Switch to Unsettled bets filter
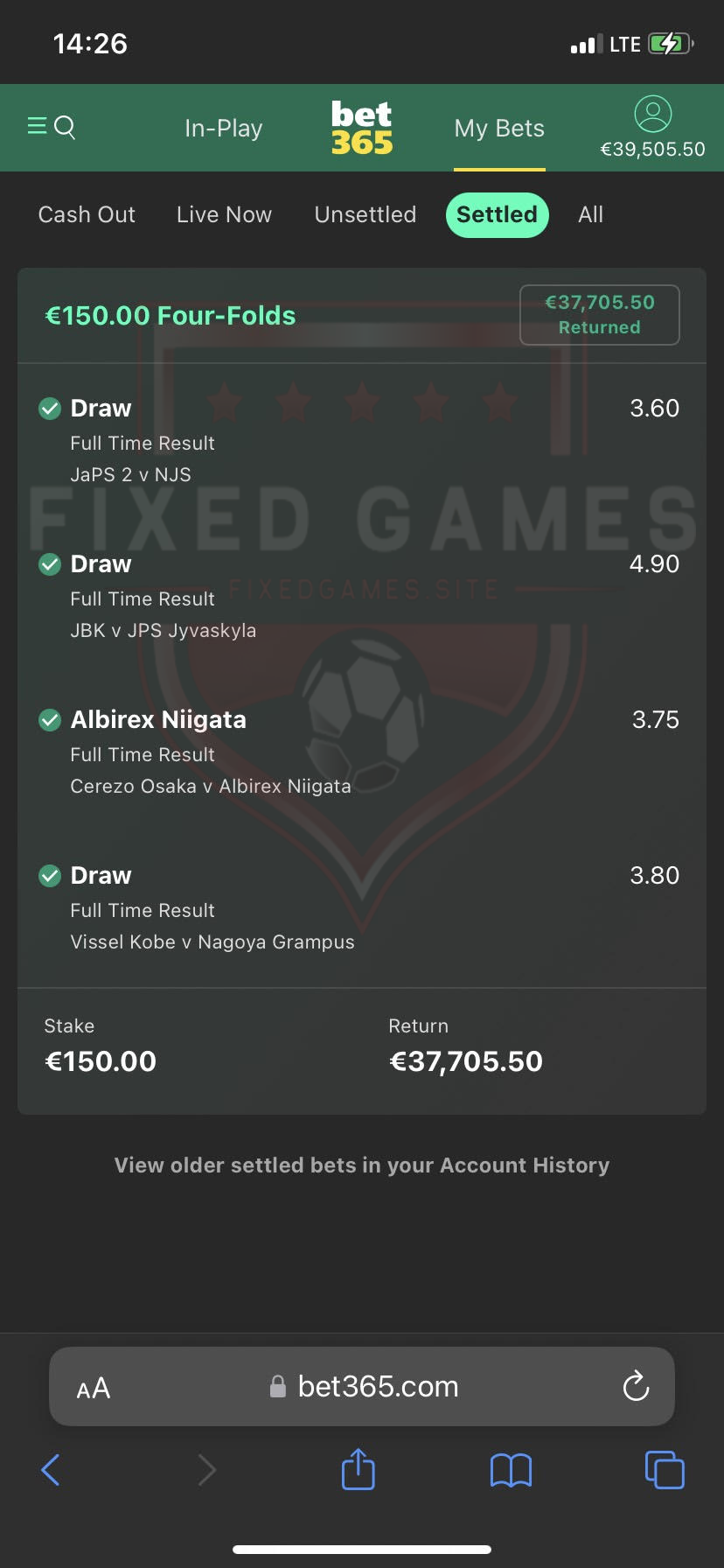Screen dimensions: 724x1568 pyautogui.click(x=365, y=215)
